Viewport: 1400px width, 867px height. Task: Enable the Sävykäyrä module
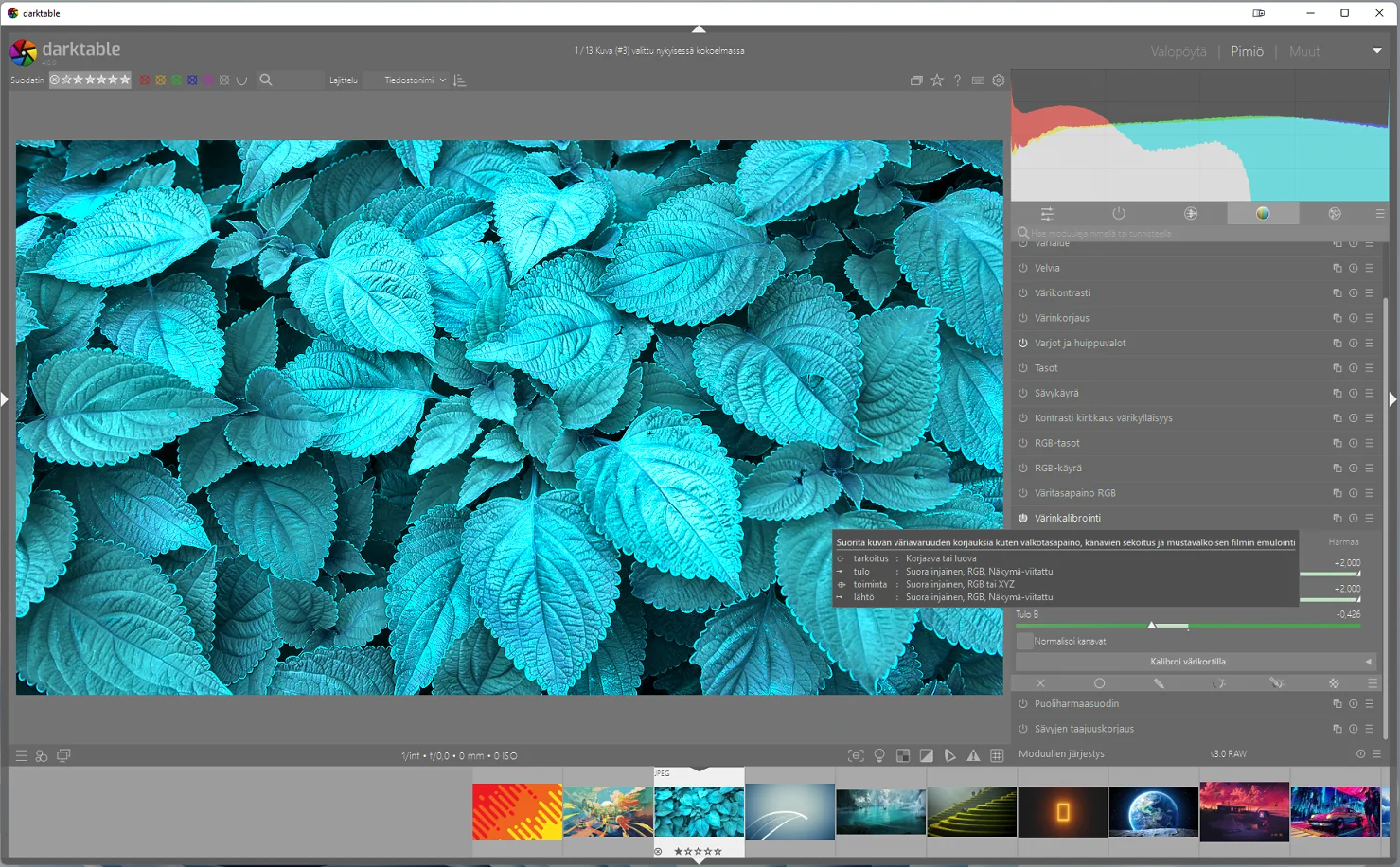click(x=1023, y=393)
